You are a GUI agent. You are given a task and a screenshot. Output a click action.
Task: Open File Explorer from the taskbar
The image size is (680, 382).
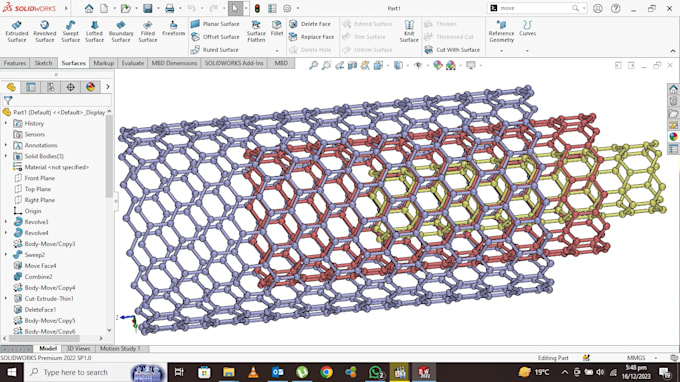tap(229, 372)
